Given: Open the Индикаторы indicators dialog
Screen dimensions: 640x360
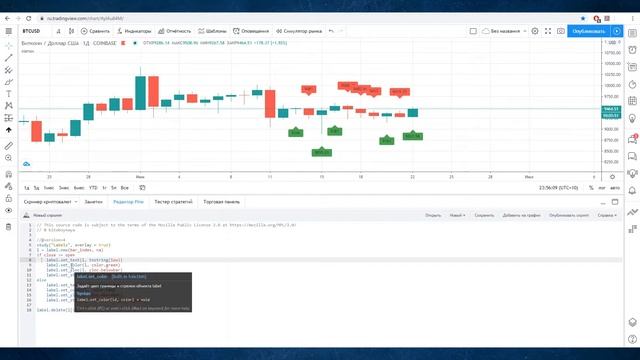Looking at the screenshot, I should [134, 31].
